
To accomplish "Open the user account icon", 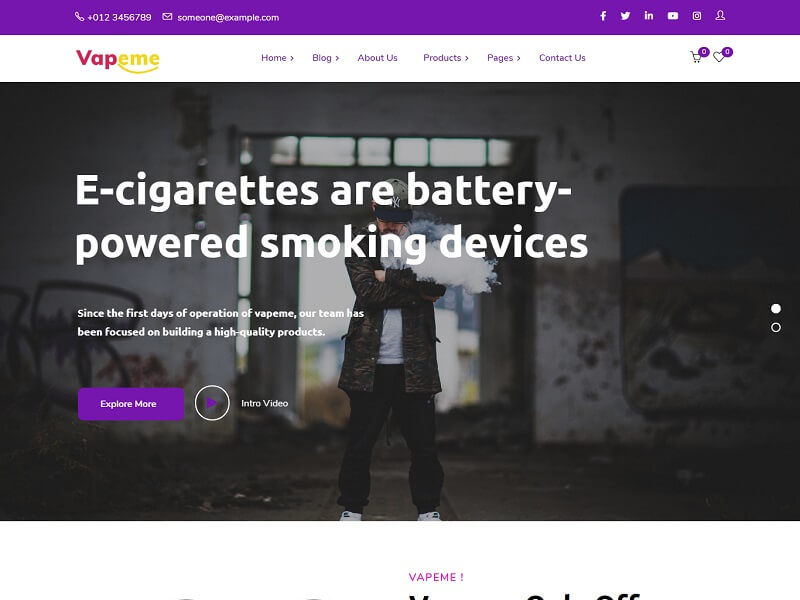I will point(720,15).
